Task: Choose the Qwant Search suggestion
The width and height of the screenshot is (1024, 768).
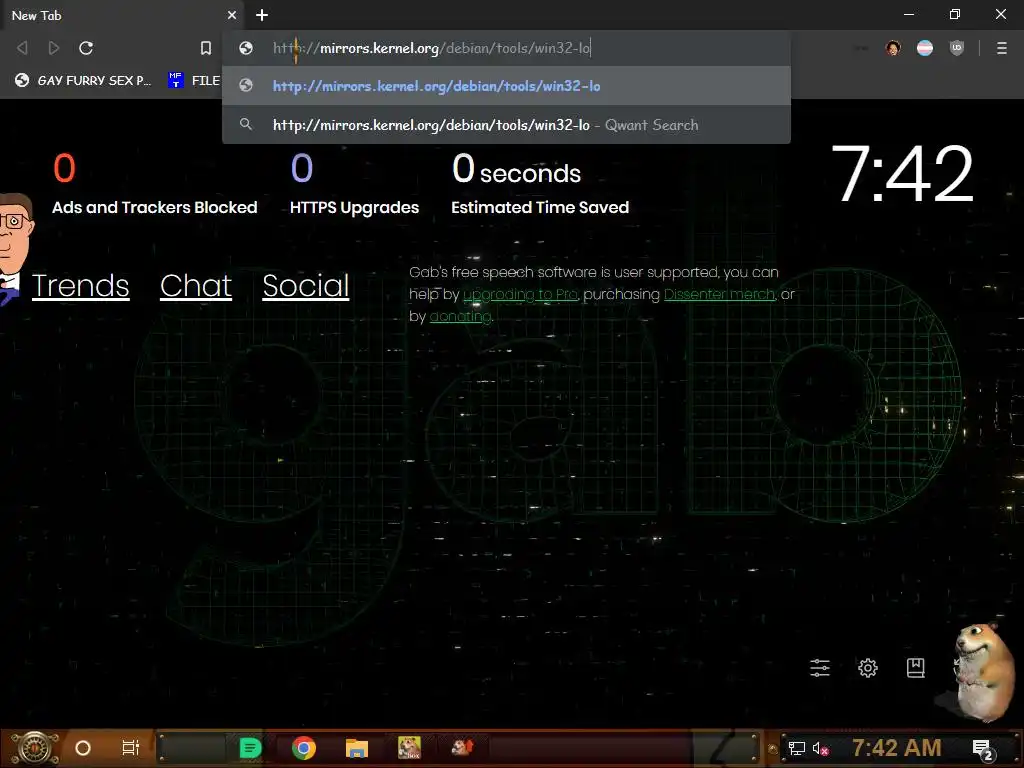Action: tap(506, 125)
